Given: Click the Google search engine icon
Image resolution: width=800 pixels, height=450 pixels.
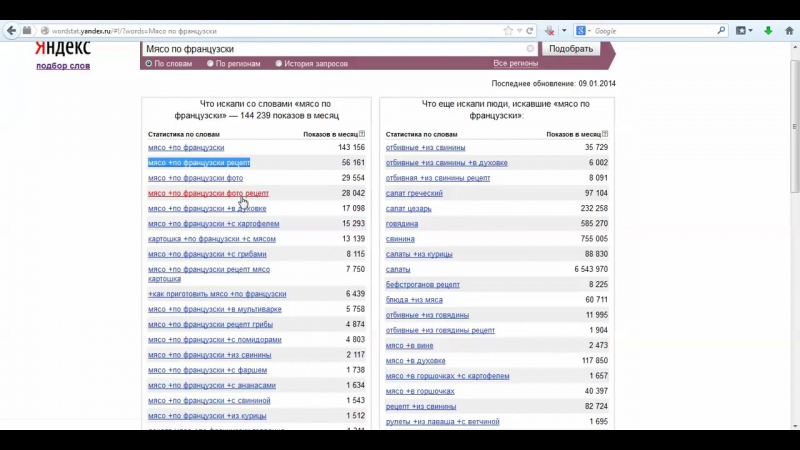Looking at the screenshot, I should tap(581, 31).
